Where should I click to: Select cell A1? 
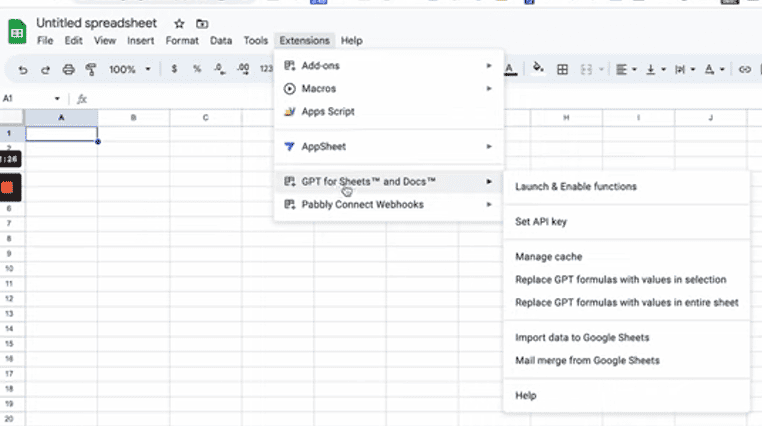(x=61, y=134)
